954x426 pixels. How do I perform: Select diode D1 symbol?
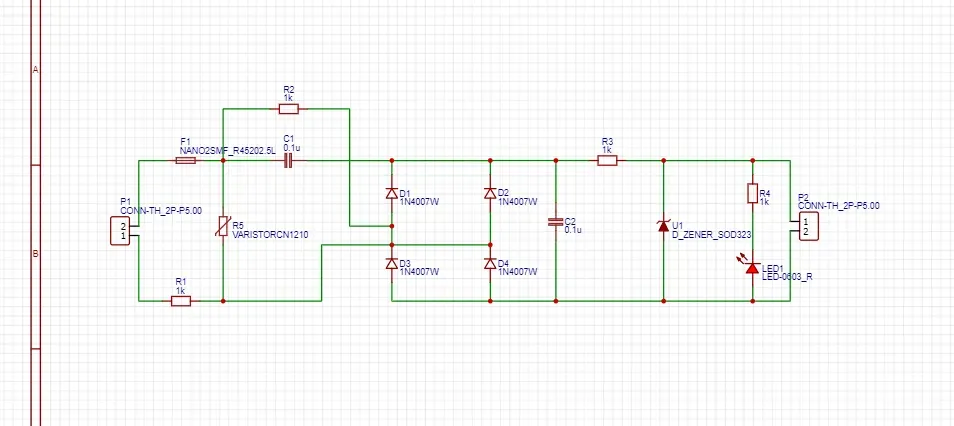coord(391,194)
